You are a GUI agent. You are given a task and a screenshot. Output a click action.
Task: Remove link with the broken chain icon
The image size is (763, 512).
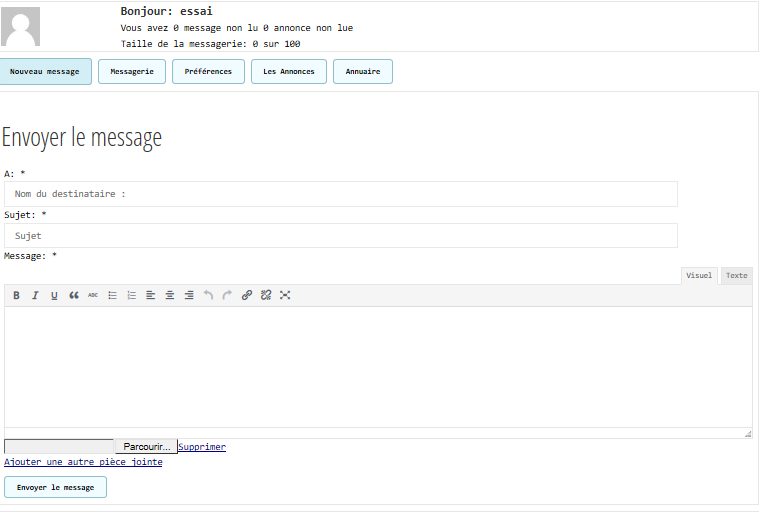click(x=266, y=295)
